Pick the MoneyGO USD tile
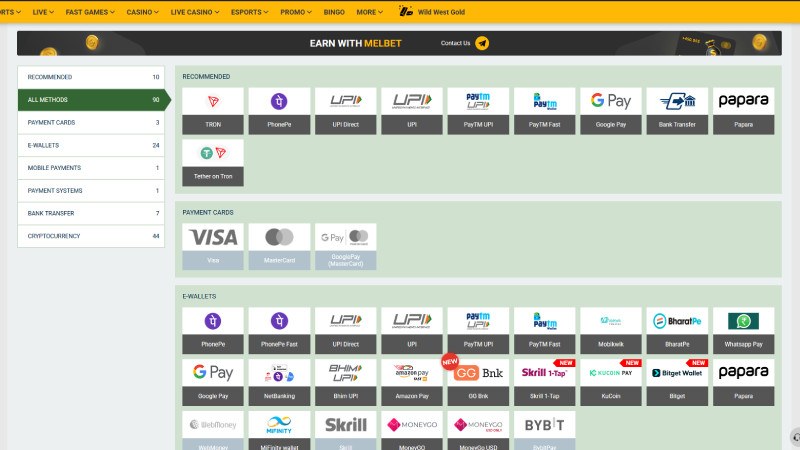This screenshot has height=450, width=800. click(x=478, y=430)
